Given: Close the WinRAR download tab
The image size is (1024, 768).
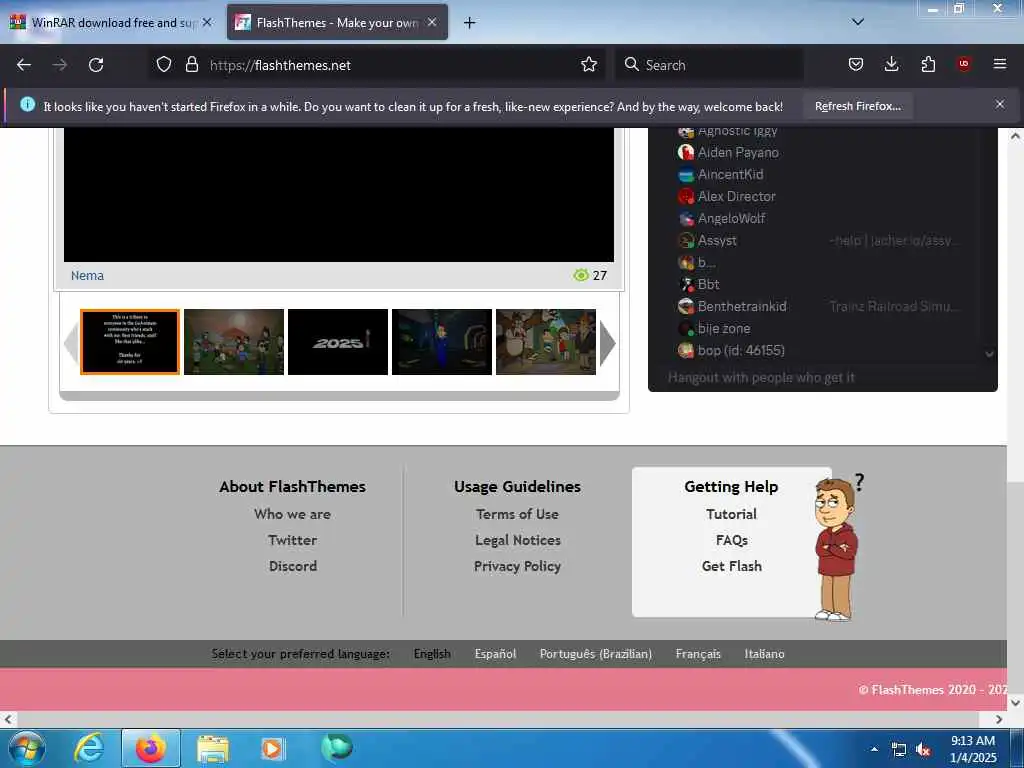Looking at the screenshot, I should coord(207,22).
